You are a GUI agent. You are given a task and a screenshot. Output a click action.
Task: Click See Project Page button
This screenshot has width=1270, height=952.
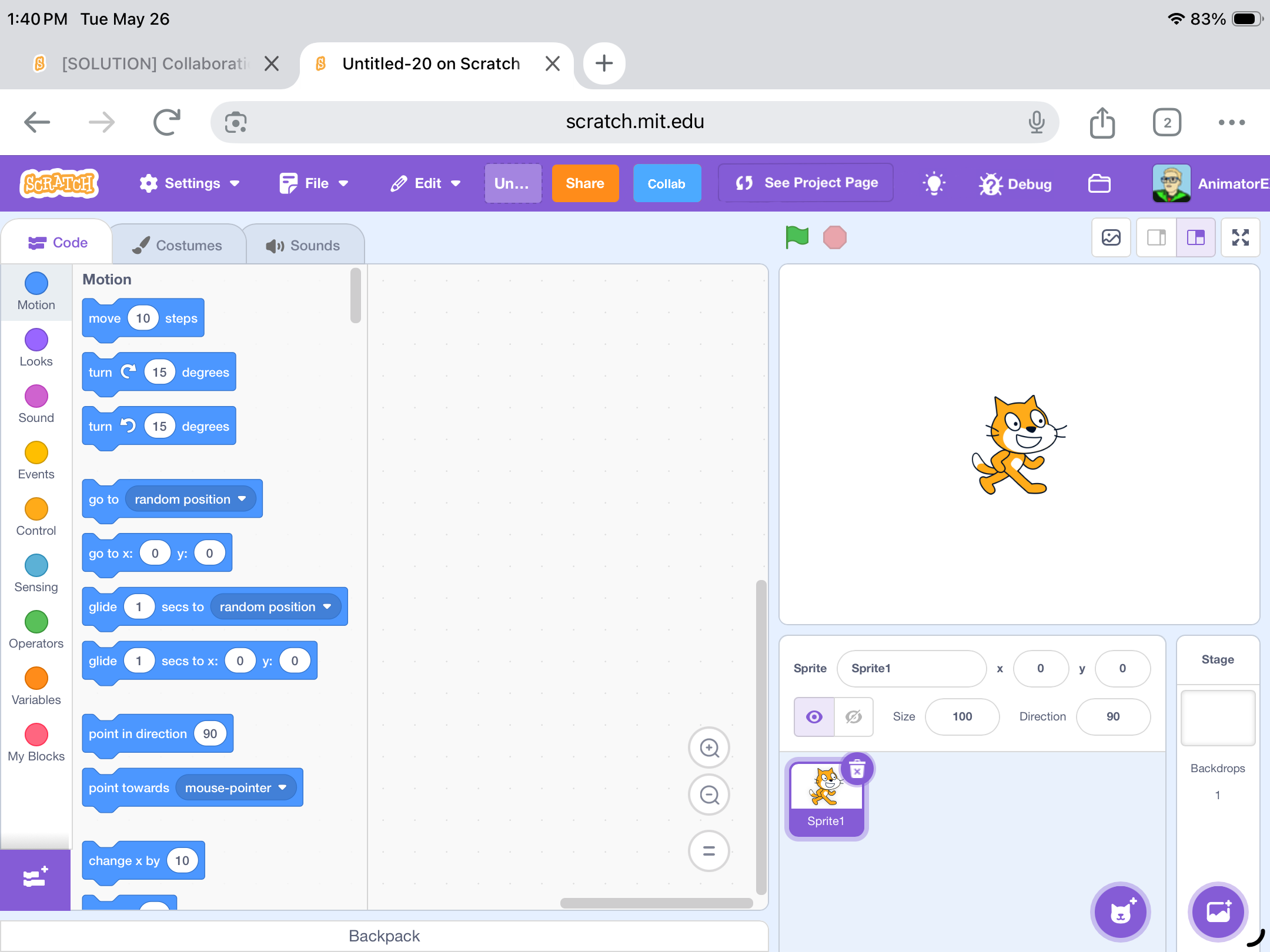coord(806,183)
